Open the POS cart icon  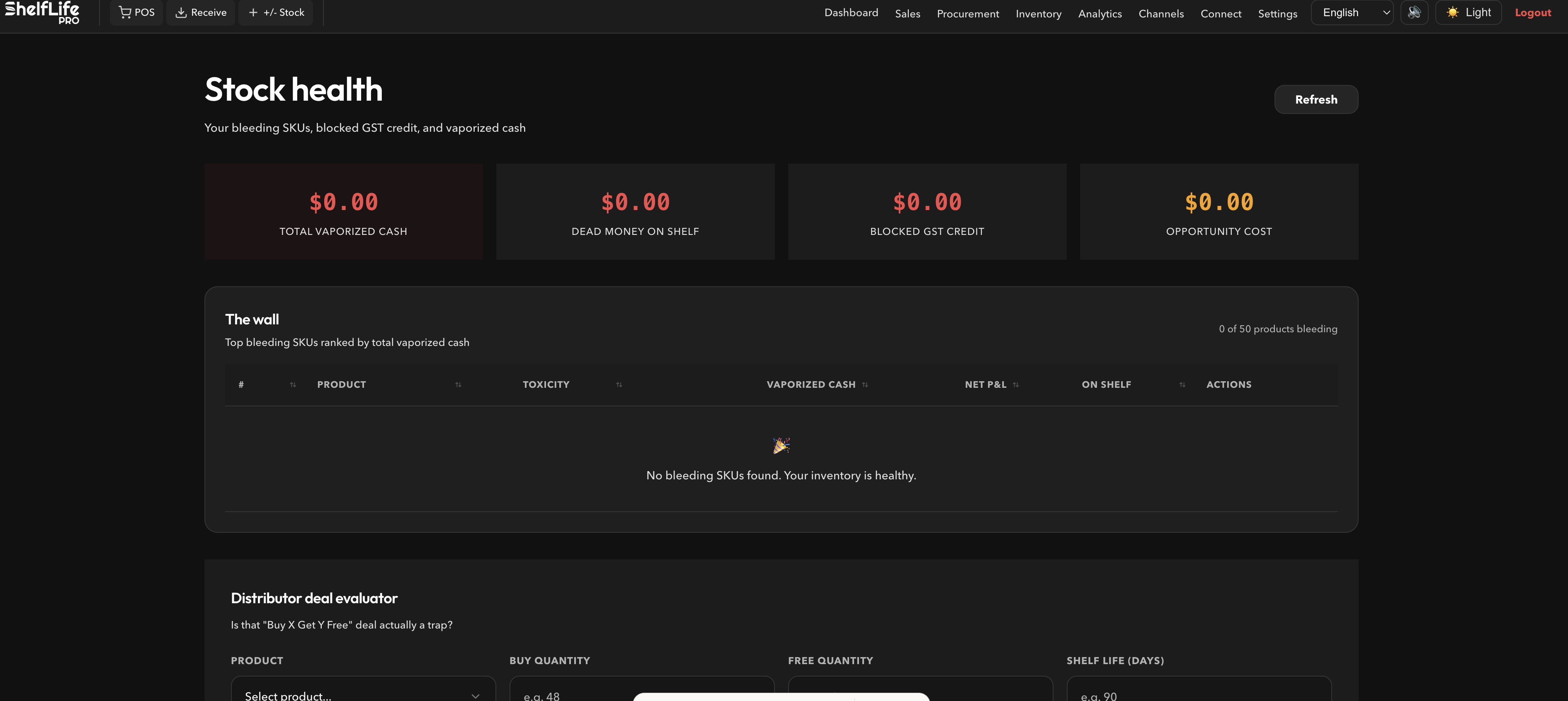pos(125,12)
